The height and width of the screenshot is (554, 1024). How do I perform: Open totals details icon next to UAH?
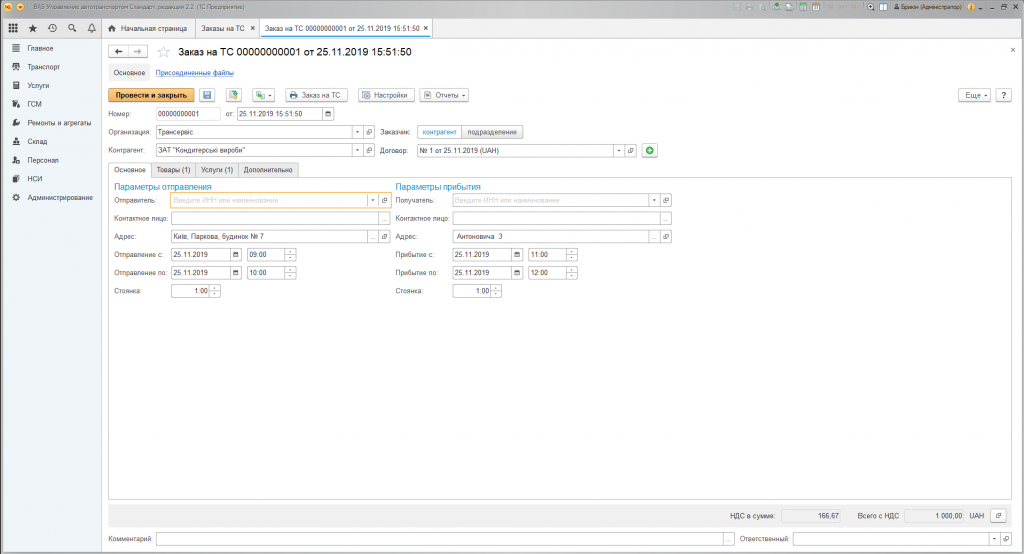pos(998,515)
